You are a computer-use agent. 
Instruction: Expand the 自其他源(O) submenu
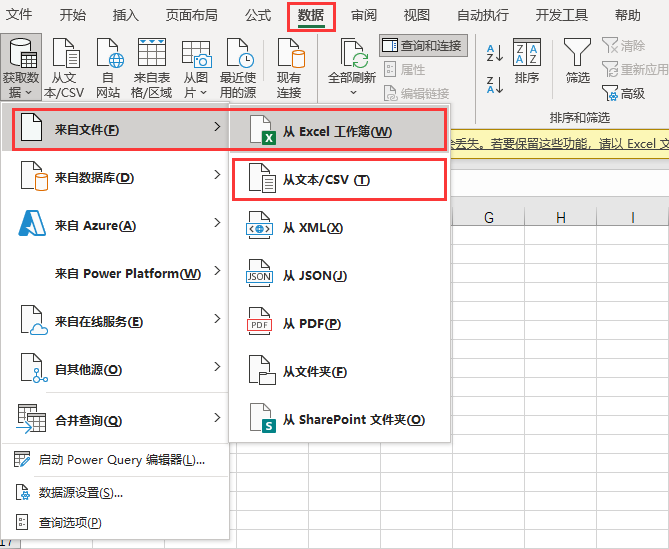pyautogui.click(x=115, y=369)
